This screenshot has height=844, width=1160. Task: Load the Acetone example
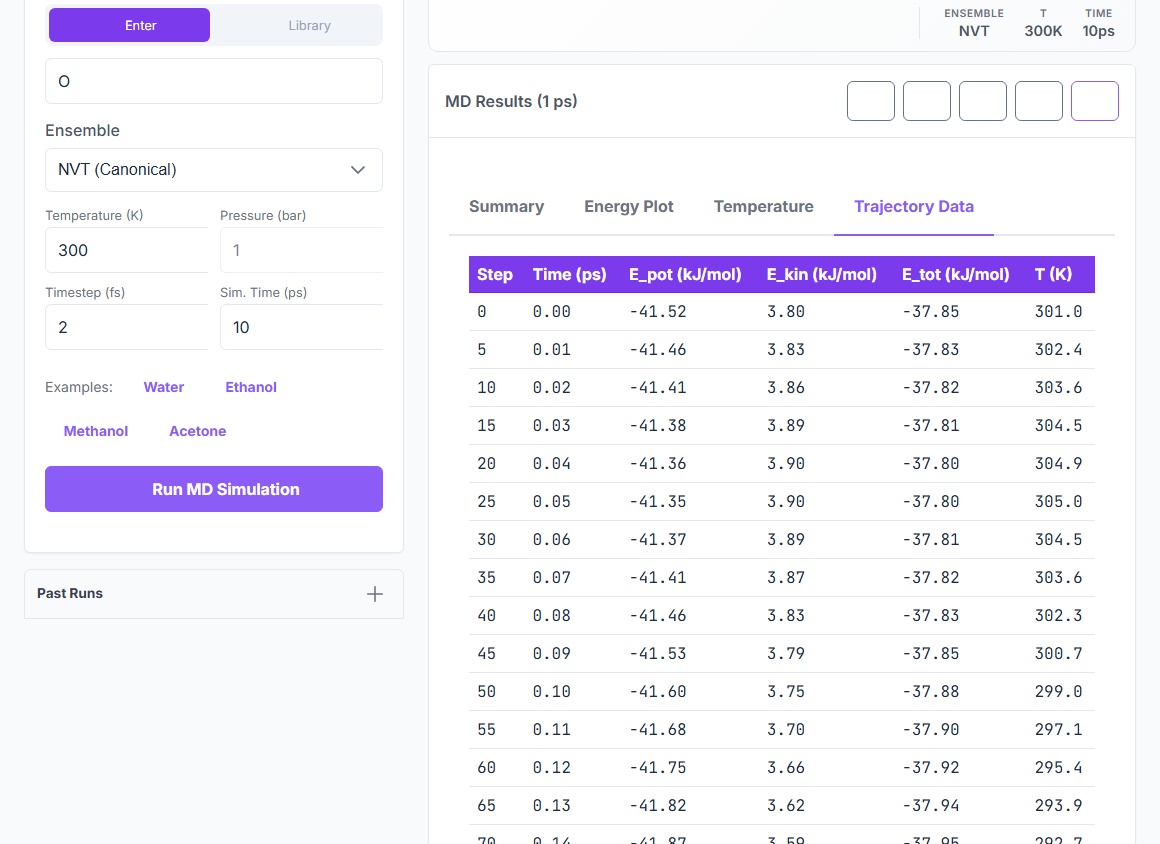point(198,431)
